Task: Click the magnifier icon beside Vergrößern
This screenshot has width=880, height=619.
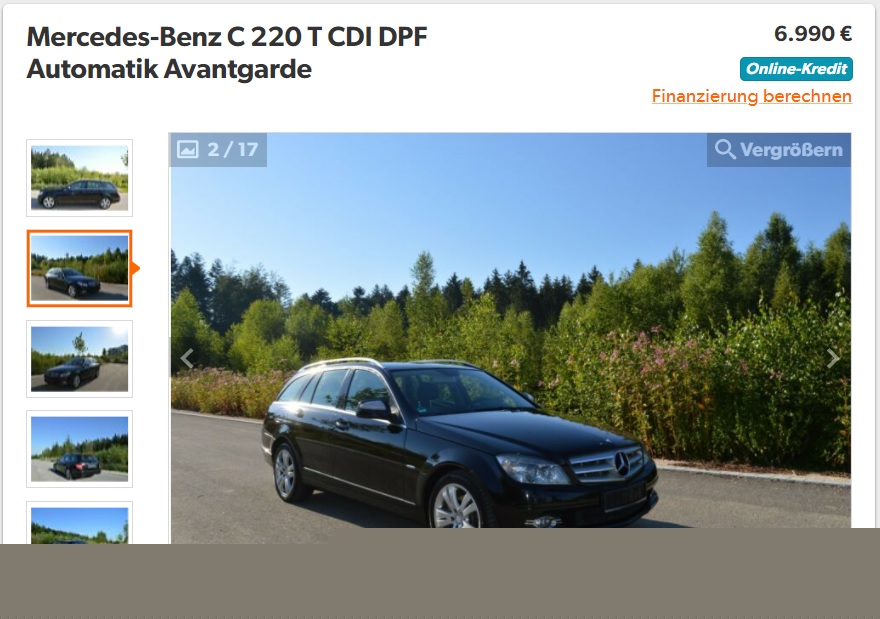Action: coord(725,149)
